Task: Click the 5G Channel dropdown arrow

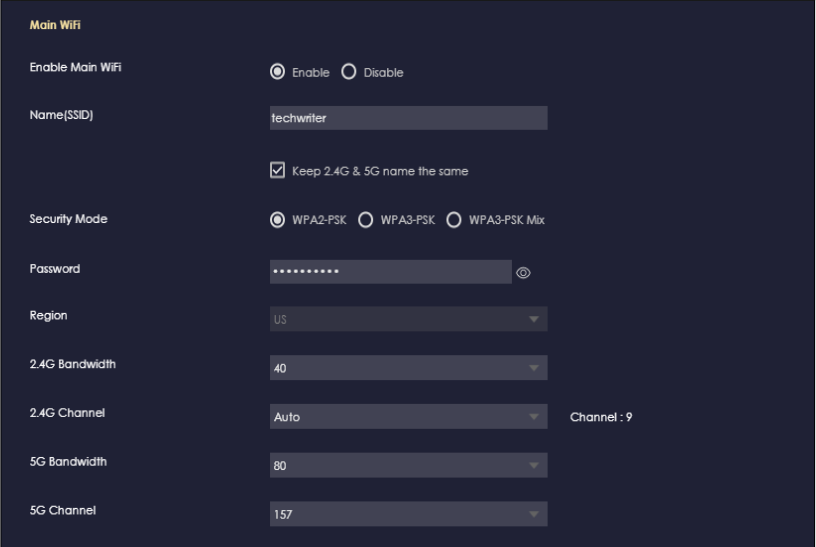Action: (534, 515)
